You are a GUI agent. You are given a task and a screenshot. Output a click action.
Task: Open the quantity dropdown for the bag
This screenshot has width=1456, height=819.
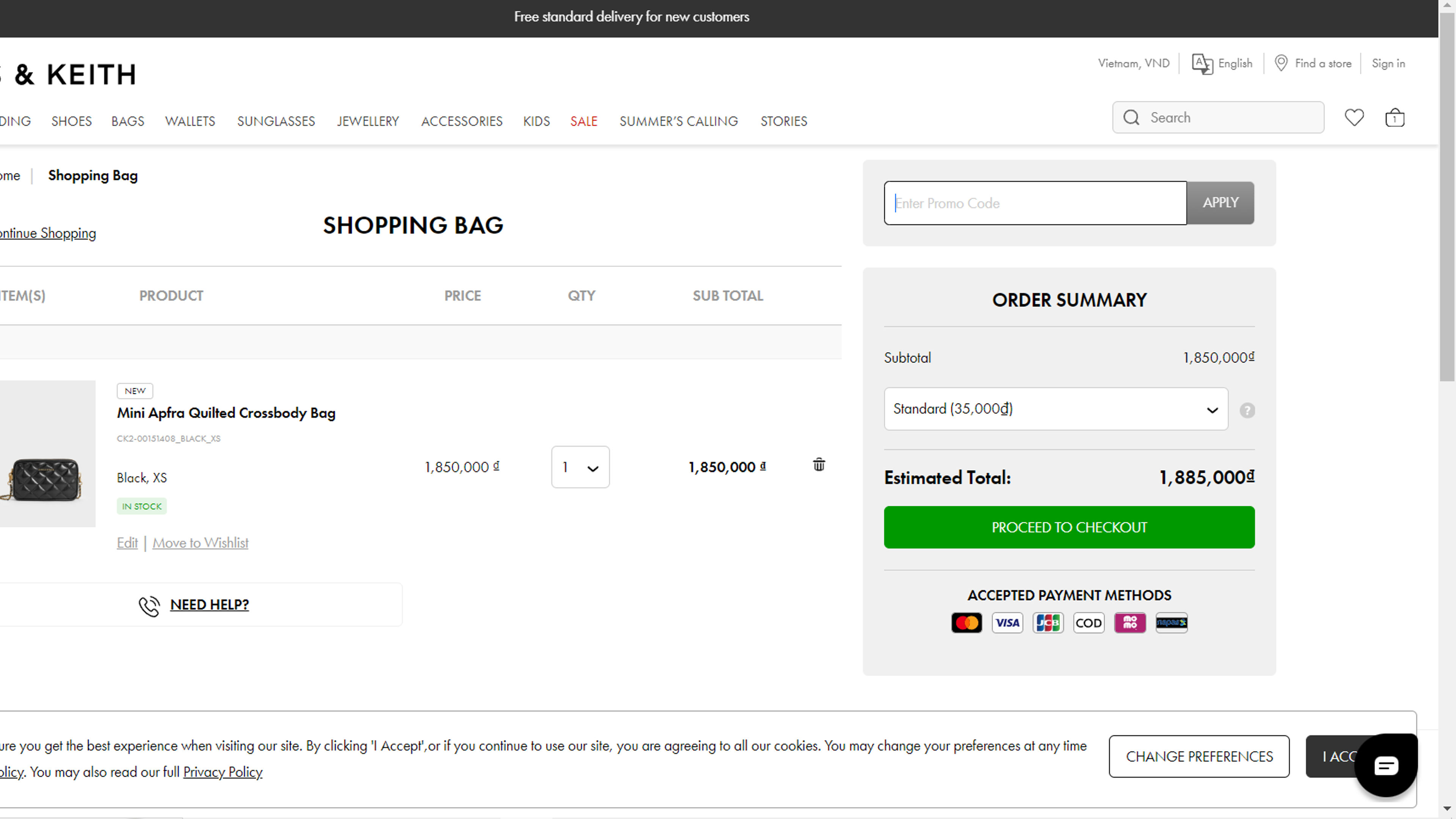580,467
